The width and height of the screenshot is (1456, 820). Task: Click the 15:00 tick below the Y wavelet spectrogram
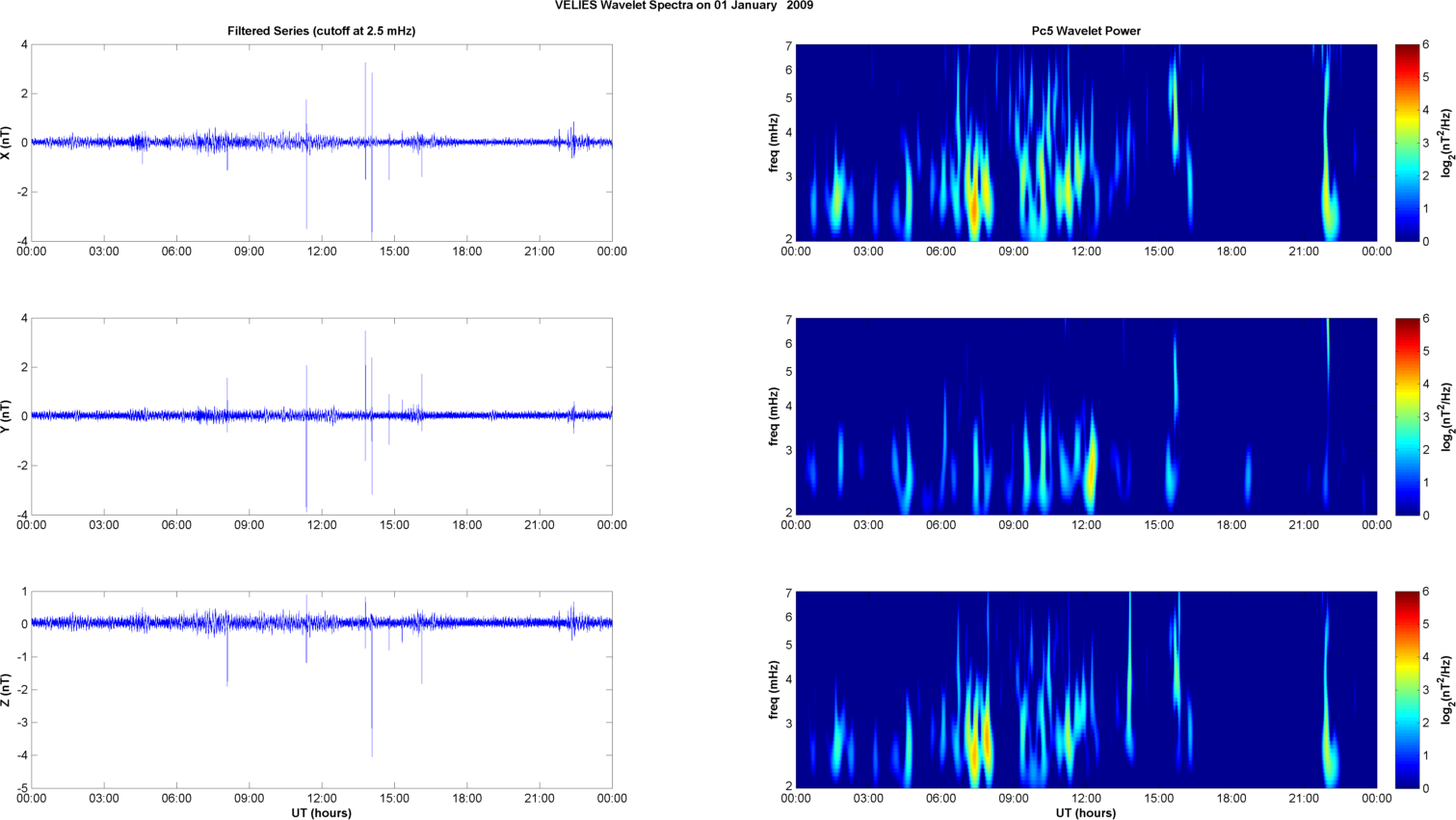pyautogui.click(x=1159, y=525)
